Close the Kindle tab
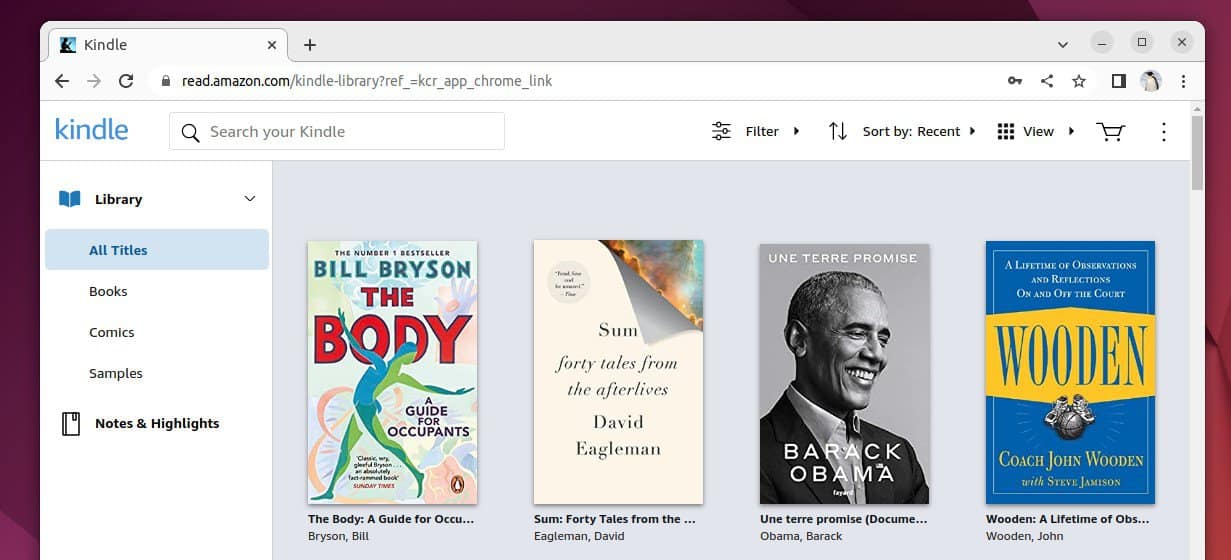 pyautogui.click(x=272, y=45)
